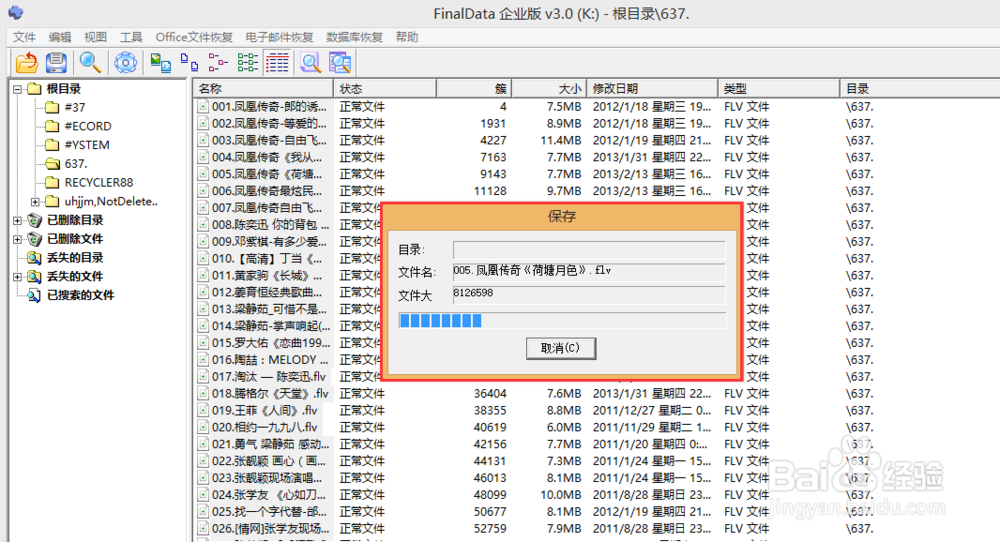
Task: Click icon of 已搜索的文件
Action: click(x=34, y=295)
